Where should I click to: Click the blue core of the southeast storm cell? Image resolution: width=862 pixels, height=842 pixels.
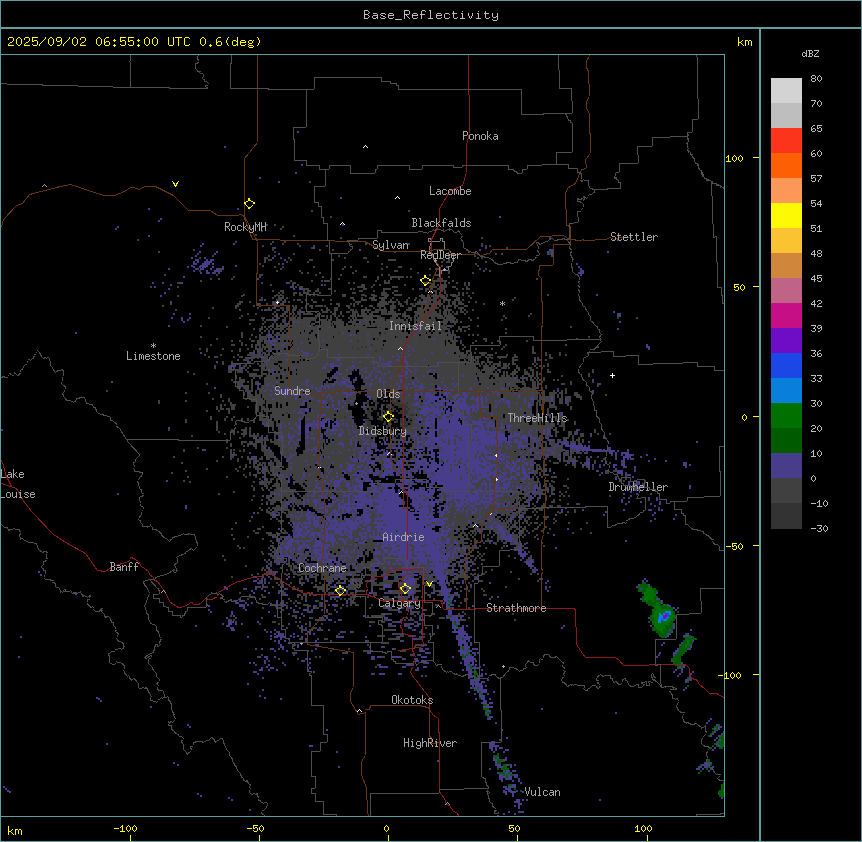point(665,616)
